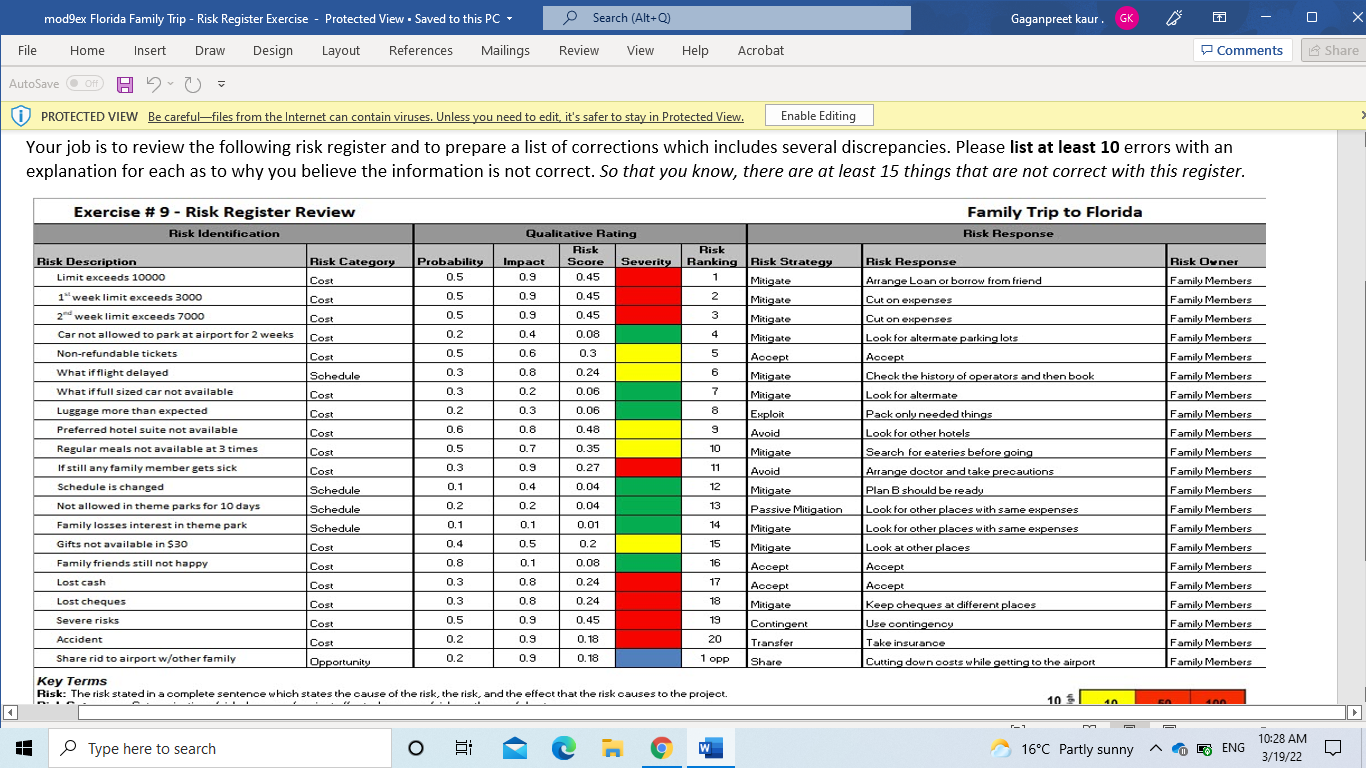Switch to the References tab
The width and height of the screenshot is (1366, 768).
pos(421,50)
